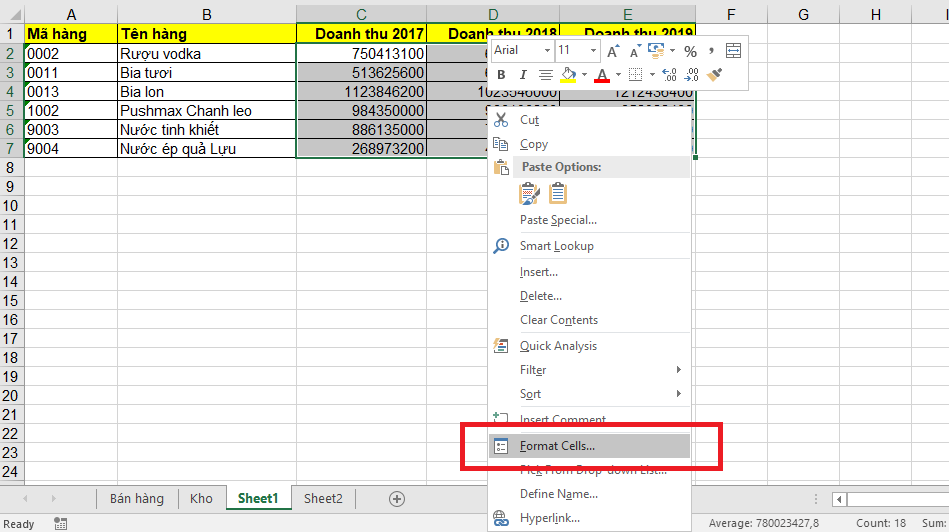This screenshot has width=949, height=532.
Task: Click the Decrease Decimal icon
Action: pos(692,75)
